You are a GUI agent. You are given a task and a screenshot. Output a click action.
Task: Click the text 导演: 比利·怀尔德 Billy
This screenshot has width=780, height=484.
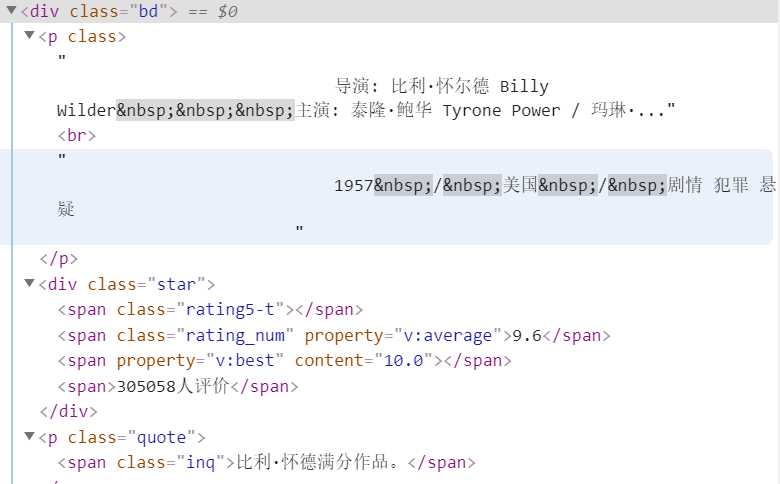tap(442, 86)
